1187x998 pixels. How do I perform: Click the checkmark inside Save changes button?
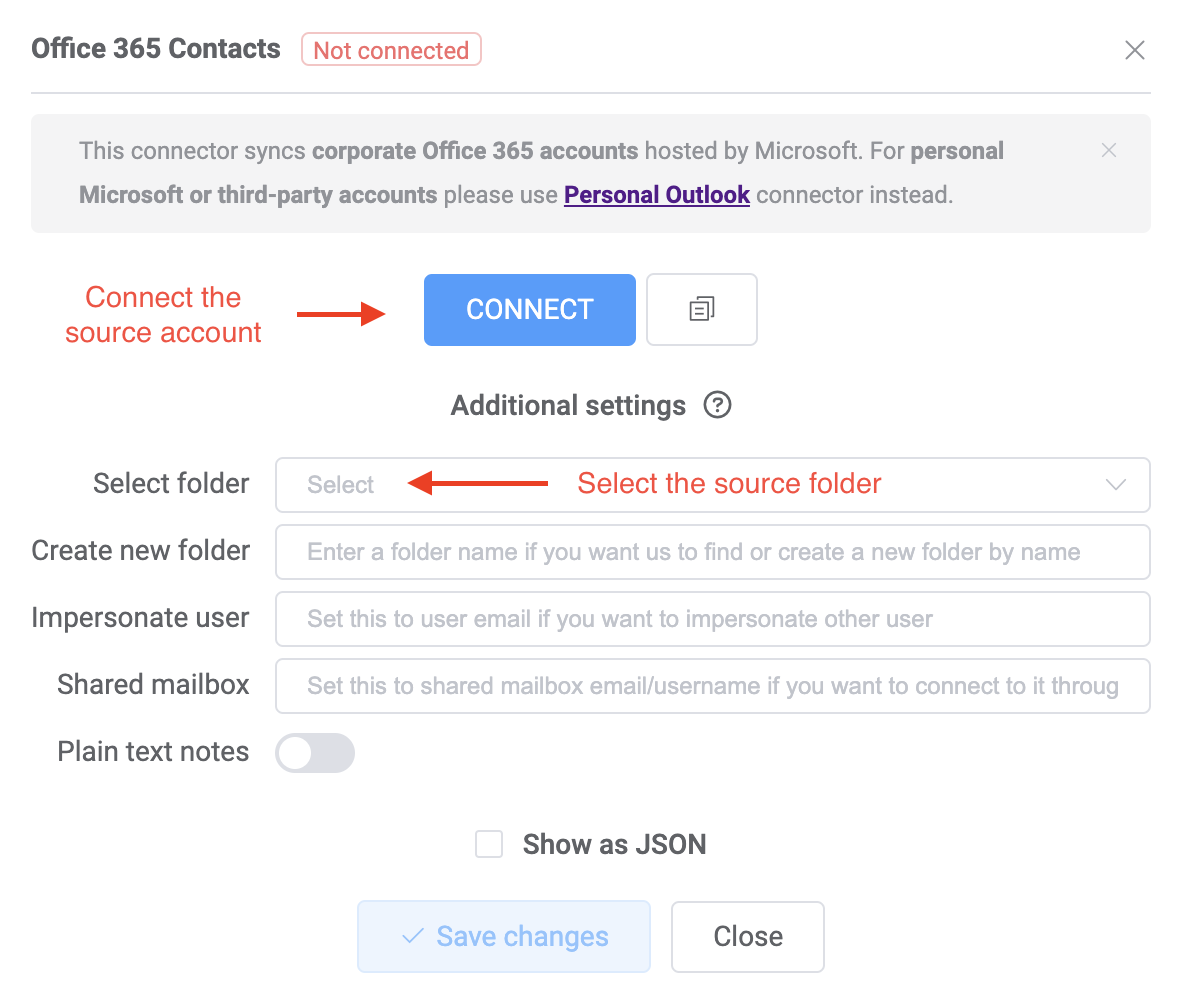pyautogui.click(x=411, y=936)
